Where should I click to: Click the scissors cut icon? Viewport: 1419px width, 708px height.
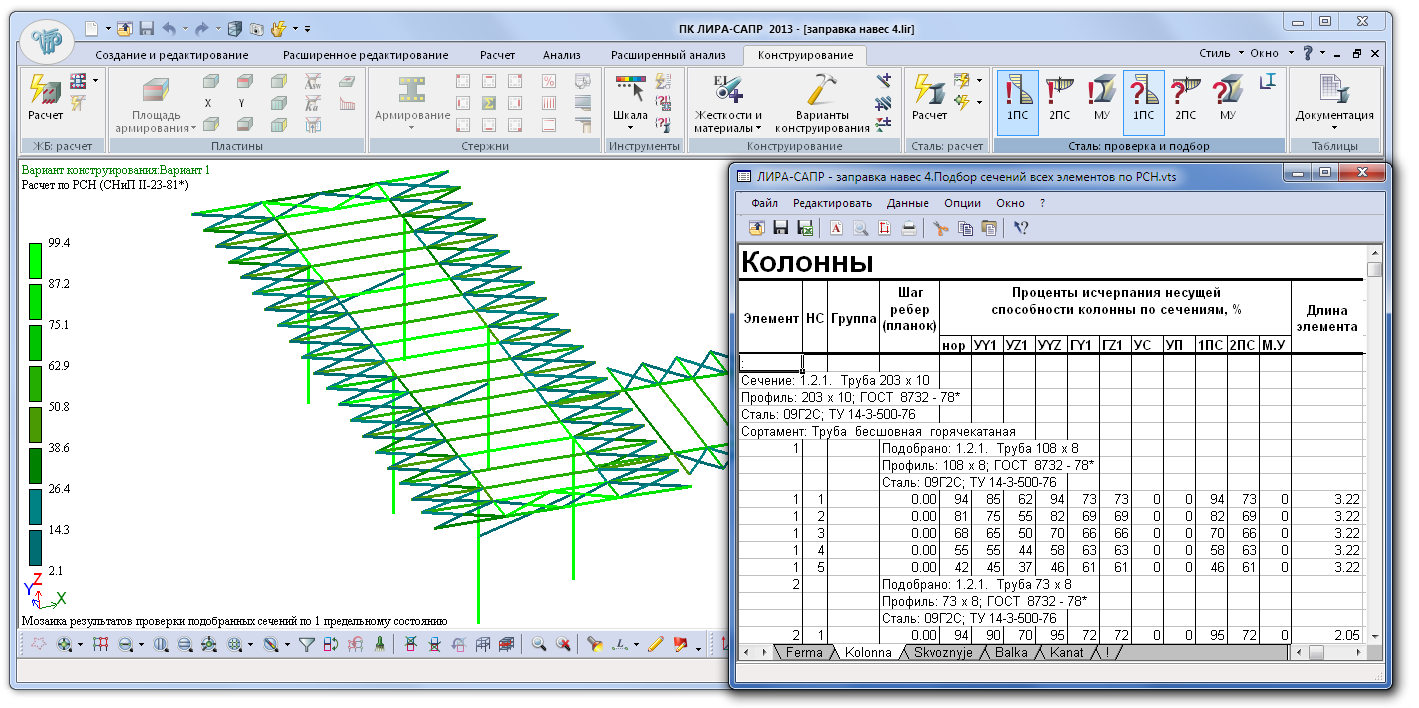(940, 229)
